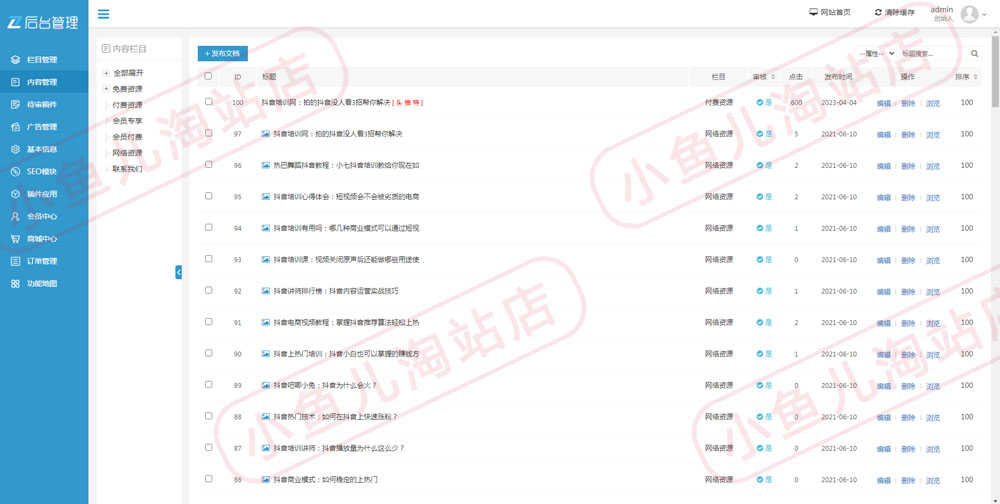
Task: Open the 属性 filter dropdown
Action: click(x=877, y=54)
